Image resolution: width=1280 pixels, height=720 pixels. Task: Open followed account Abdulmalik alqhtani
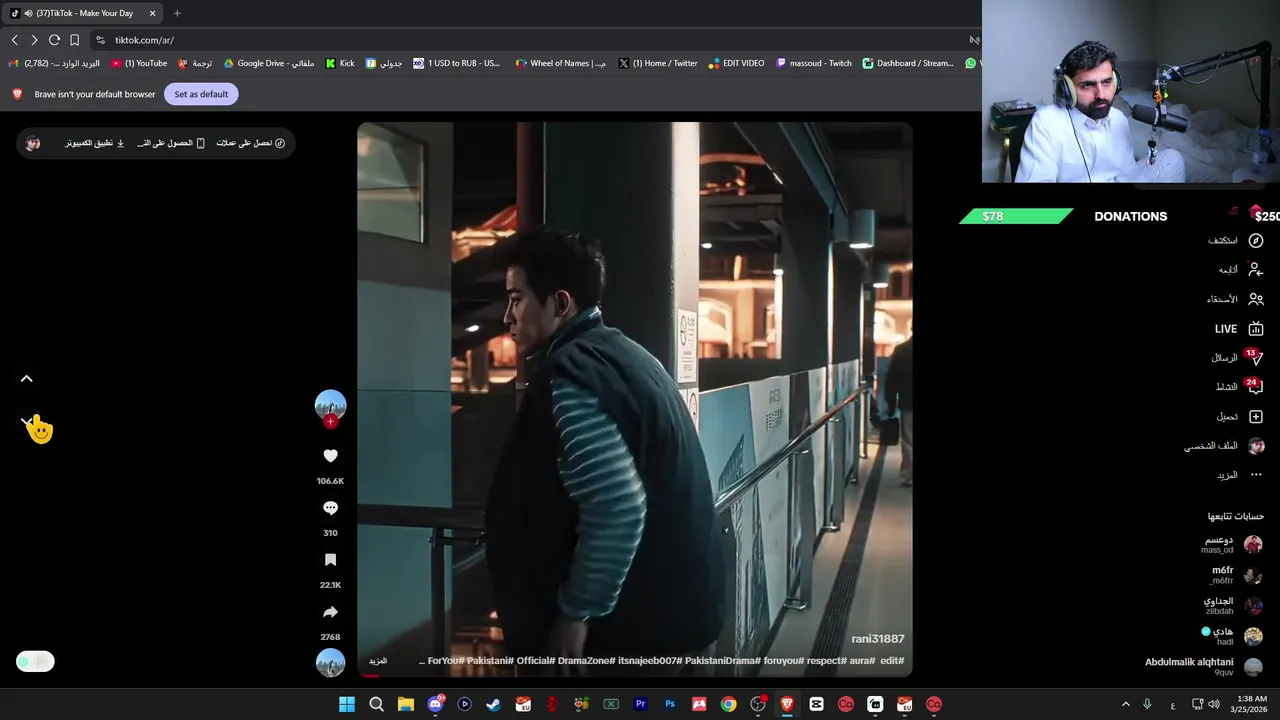click(x=1204, y=667)
